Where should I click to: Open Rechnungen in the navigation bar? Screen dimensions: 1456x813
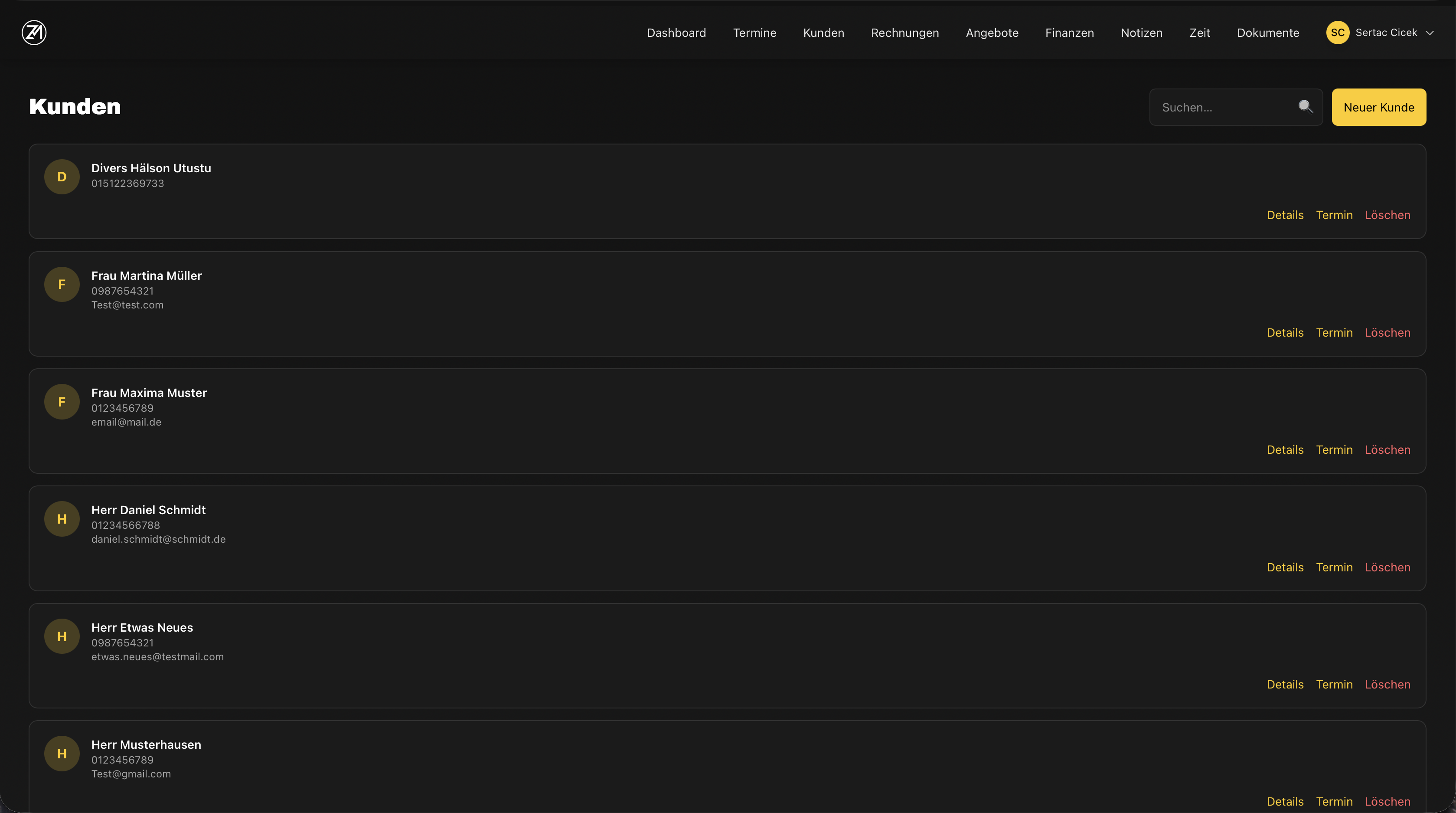click(904, 33)
